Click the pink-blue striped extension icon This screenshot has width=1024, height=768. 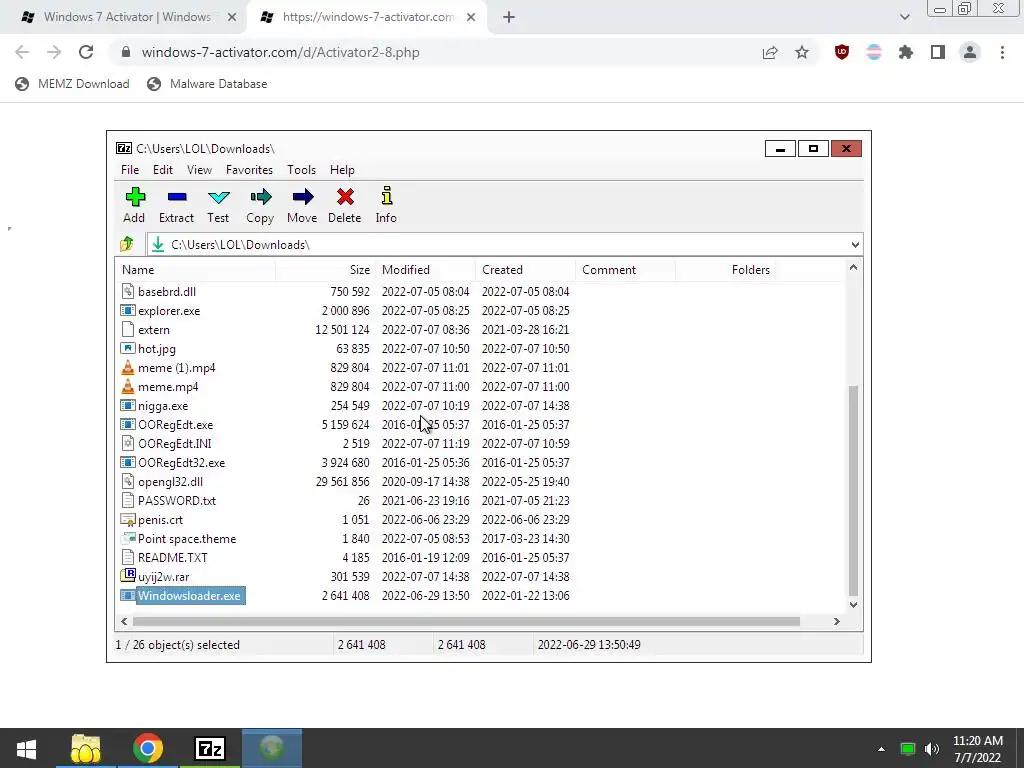tap(874, 52)
